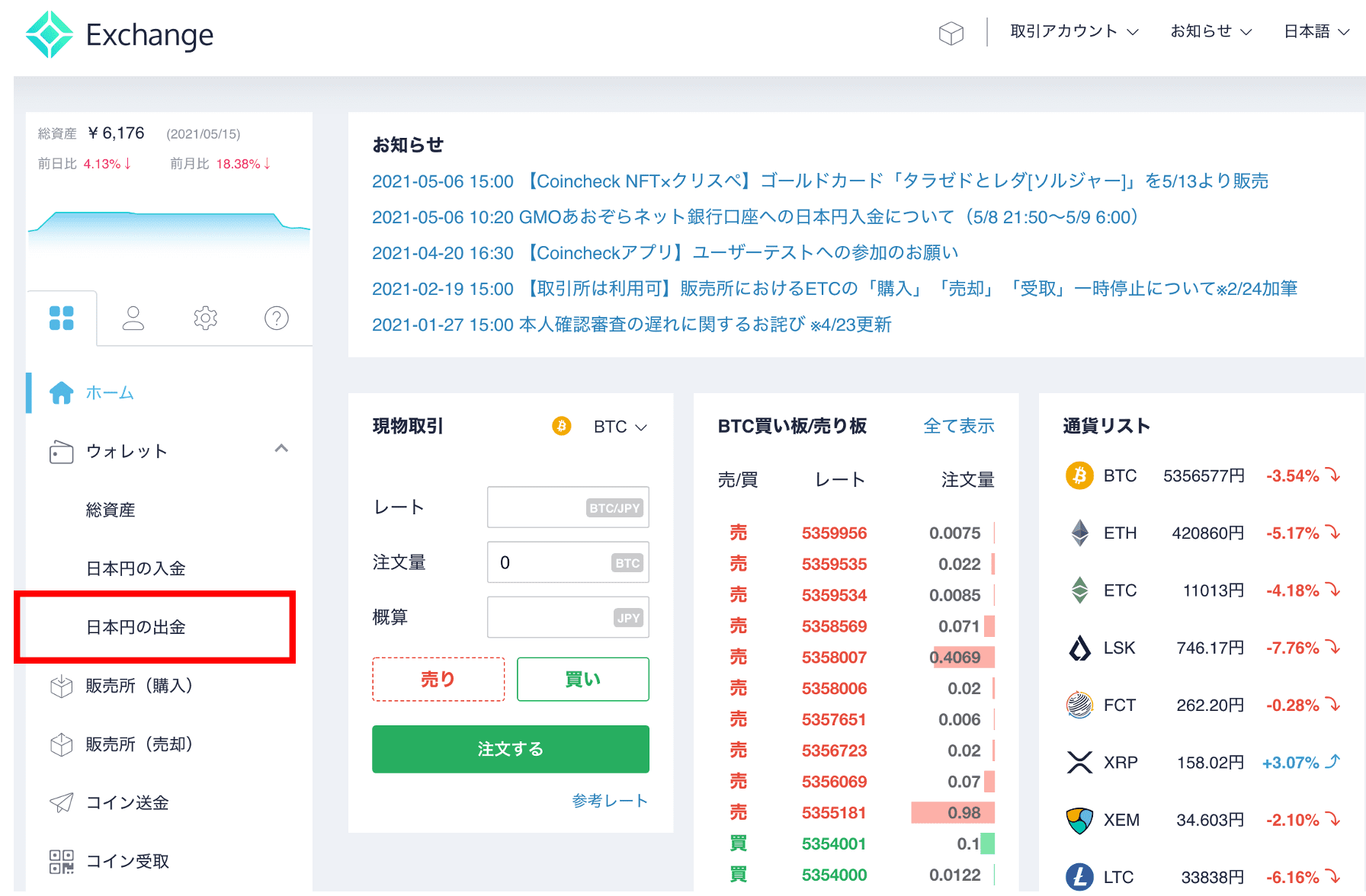Image resolution: width=1366 pixels, height=896 pixels.
Task: Select the home icon in the sidebar
Action: [x=62, y=392]
